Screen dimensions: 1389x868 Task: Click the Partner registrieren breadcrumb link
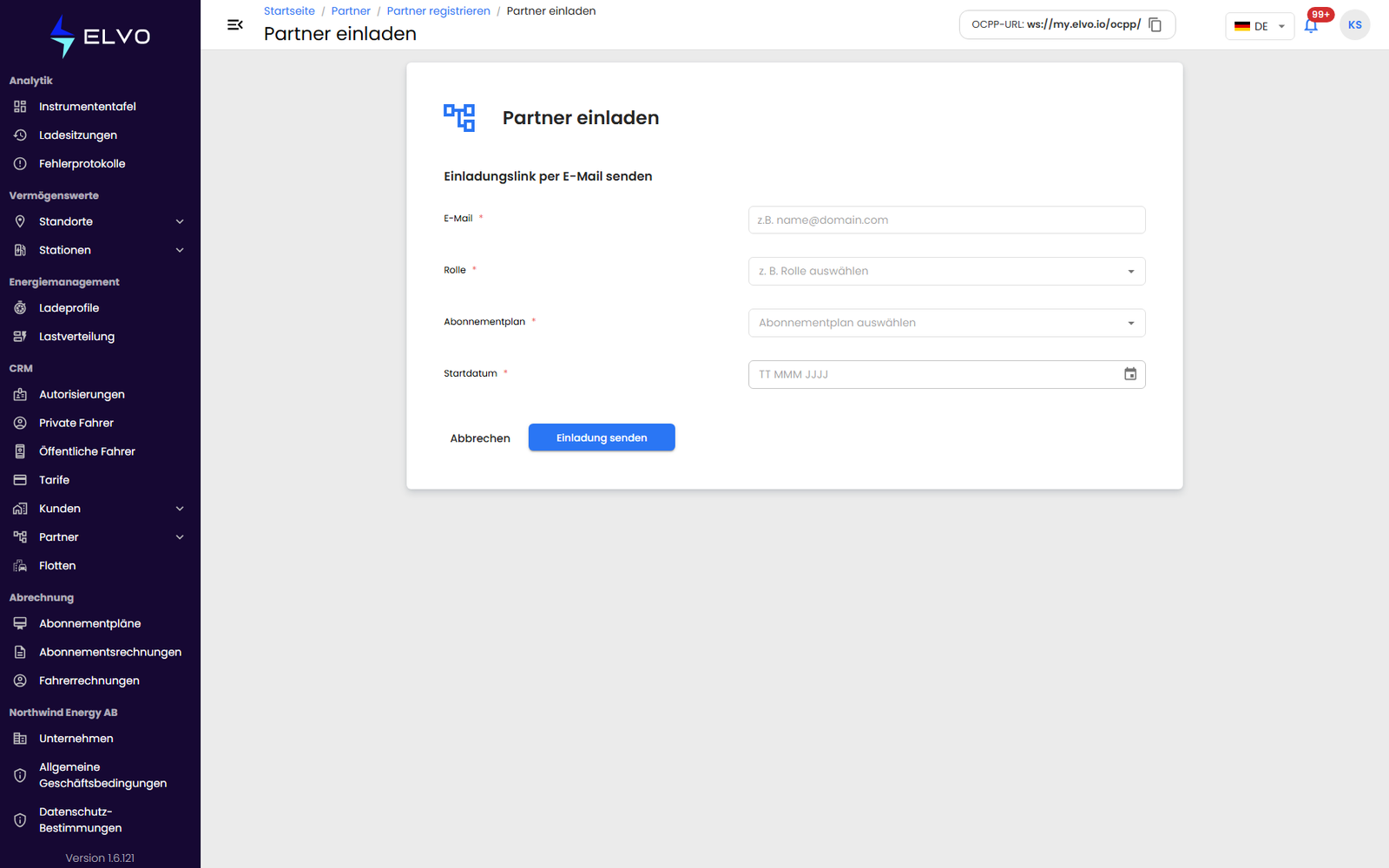[438, 11]
